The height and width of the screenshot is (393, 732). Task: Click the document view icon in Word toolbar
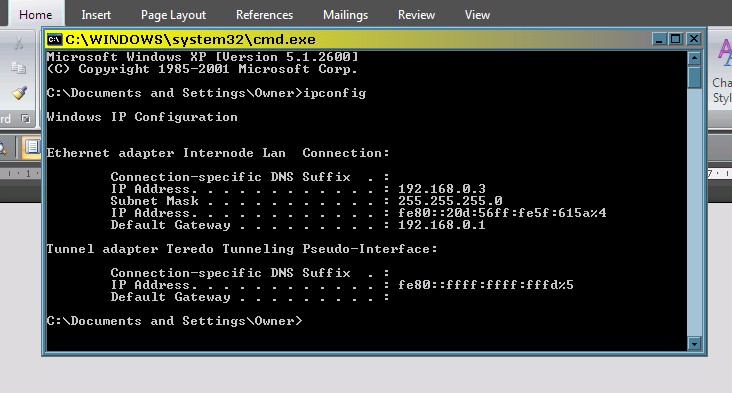(x=31, y=147)
